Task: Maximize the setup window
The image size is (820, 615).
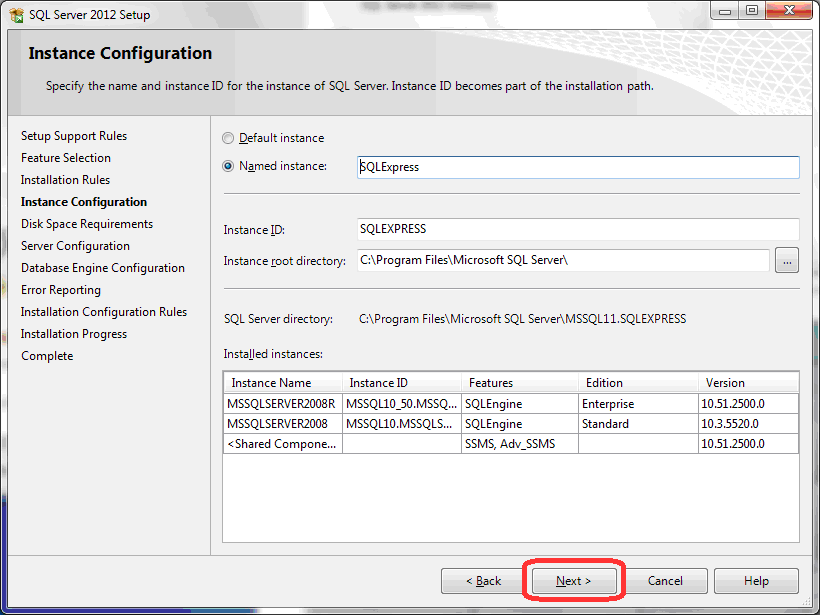Action: (x=751, y=11)
